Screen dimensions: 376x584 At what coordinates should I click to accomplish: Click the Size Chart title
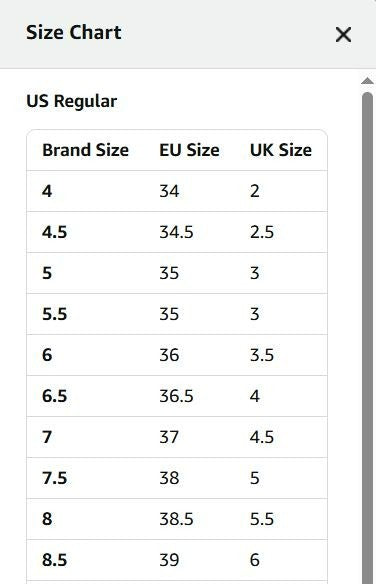point(74,32)
